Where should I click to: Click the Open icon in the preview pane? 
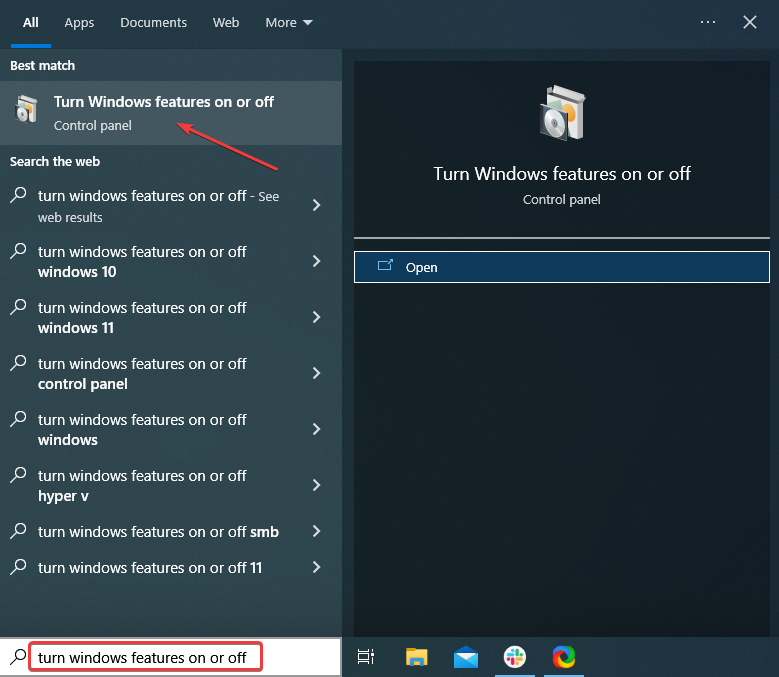pyautogui.click(x=385, y=266)
